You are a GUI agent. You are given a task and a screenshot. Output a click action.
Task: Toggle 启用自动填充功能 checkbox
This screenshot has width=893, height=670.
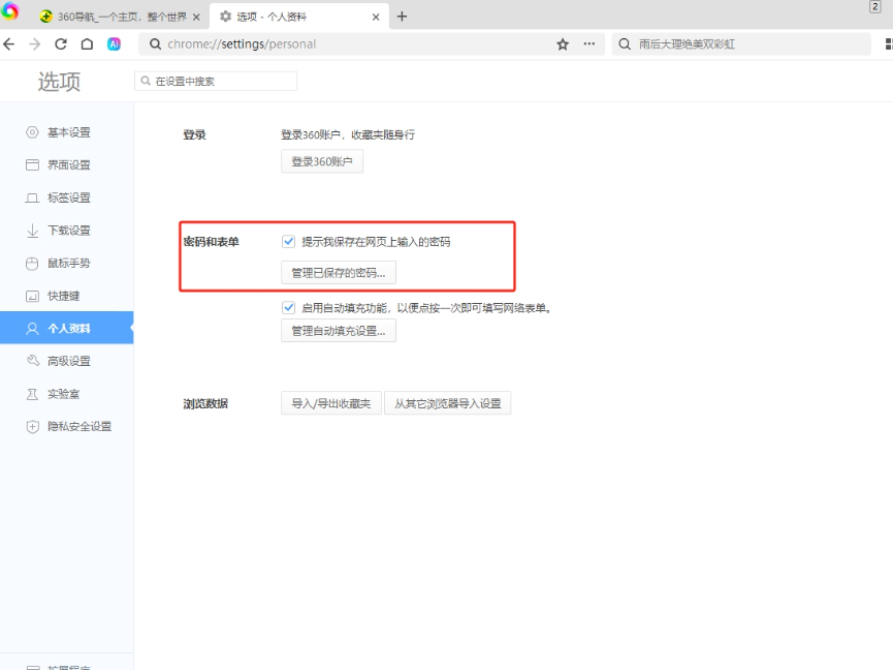coord(289,308)
